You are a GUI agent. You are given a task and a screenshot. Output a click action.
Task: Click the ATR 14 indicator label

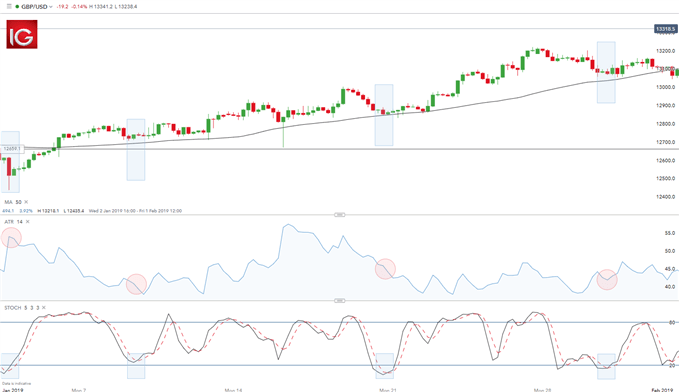pyautogui.click(x=13, y=222)
